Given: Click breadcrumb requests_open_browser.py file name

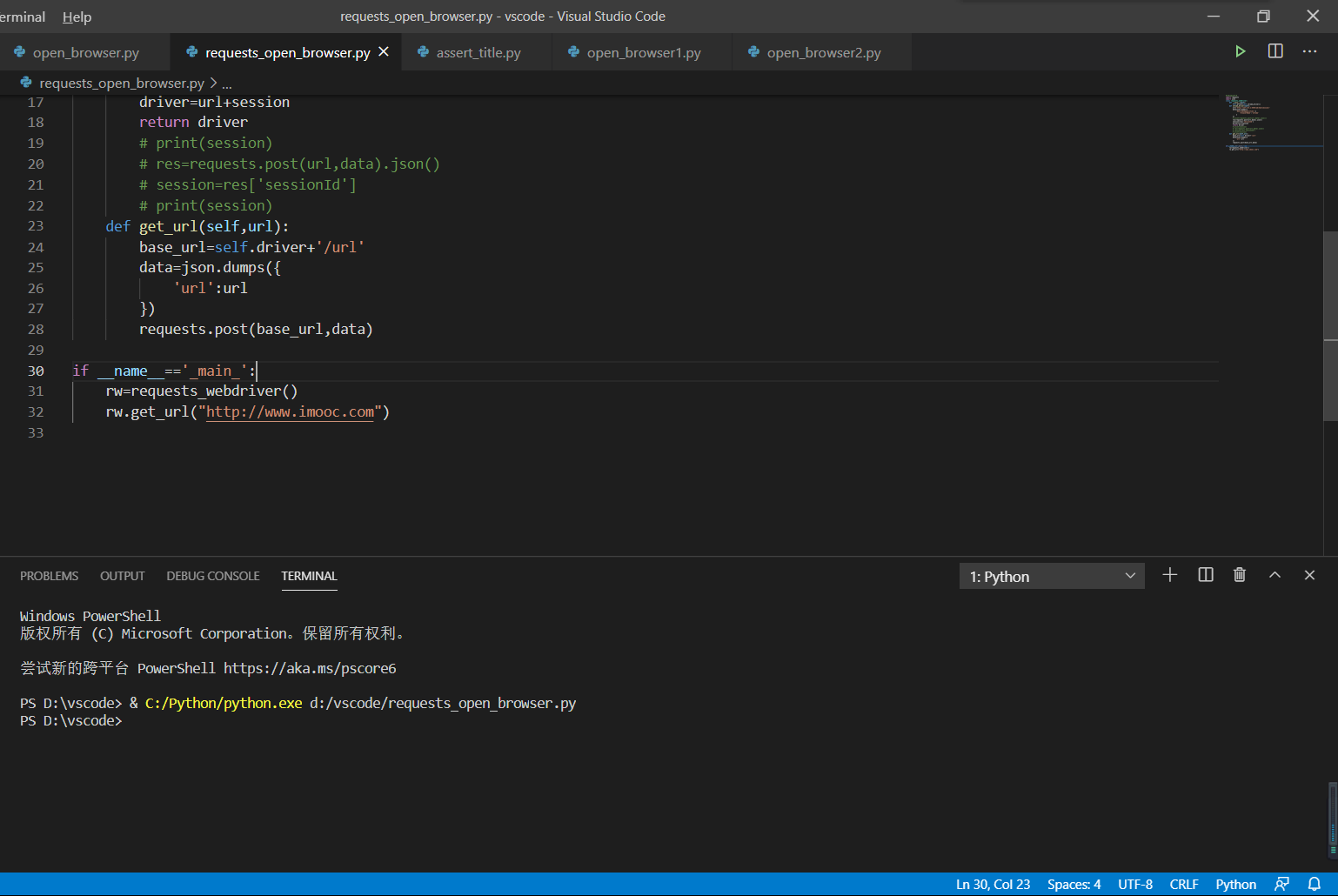Looking at the screenshot, I should [x=122, y=84].
